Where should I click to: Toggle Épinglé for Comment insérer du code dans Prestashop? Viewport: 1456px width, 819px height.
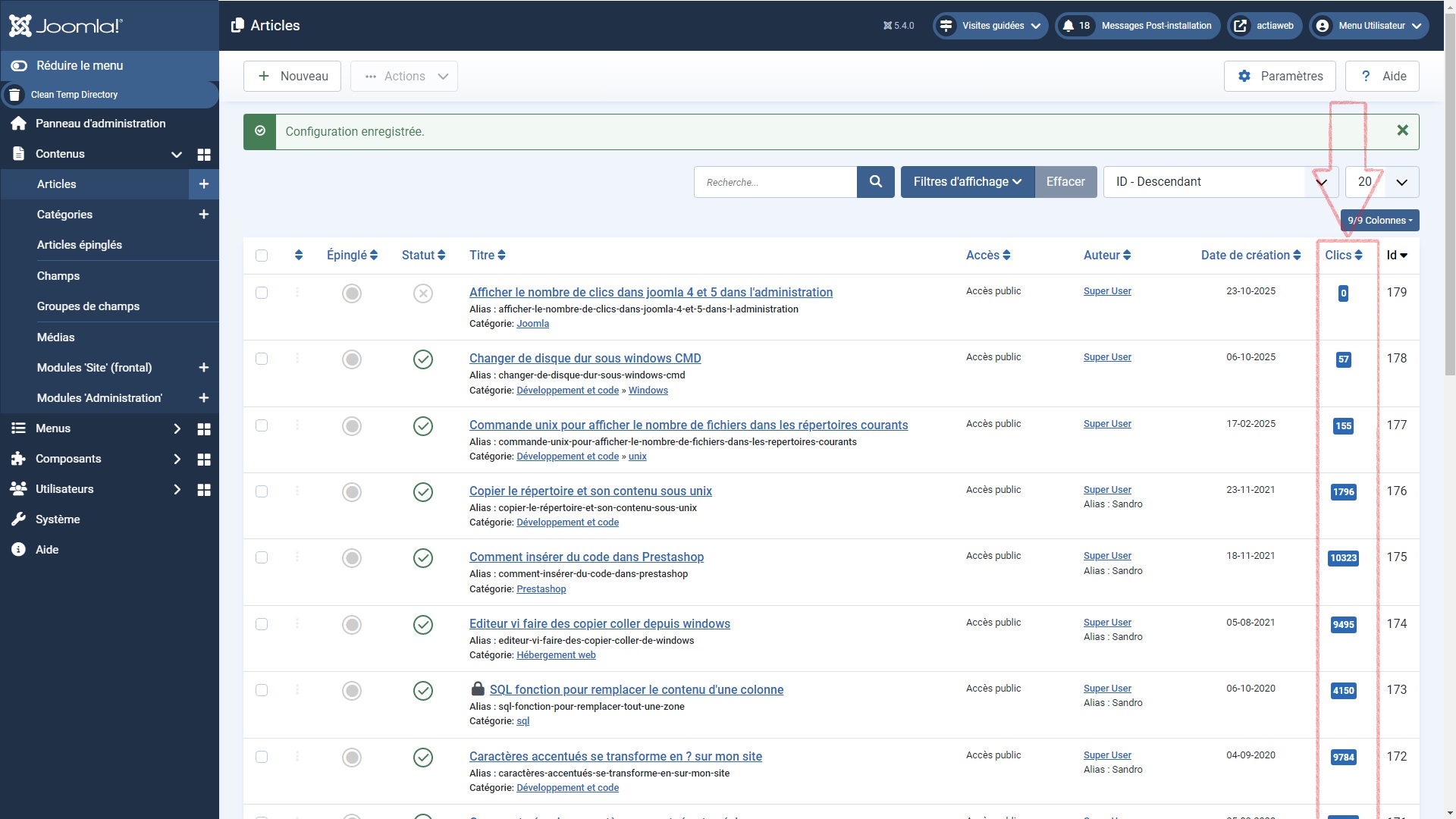pyautogui.click(x=351, y=558)
